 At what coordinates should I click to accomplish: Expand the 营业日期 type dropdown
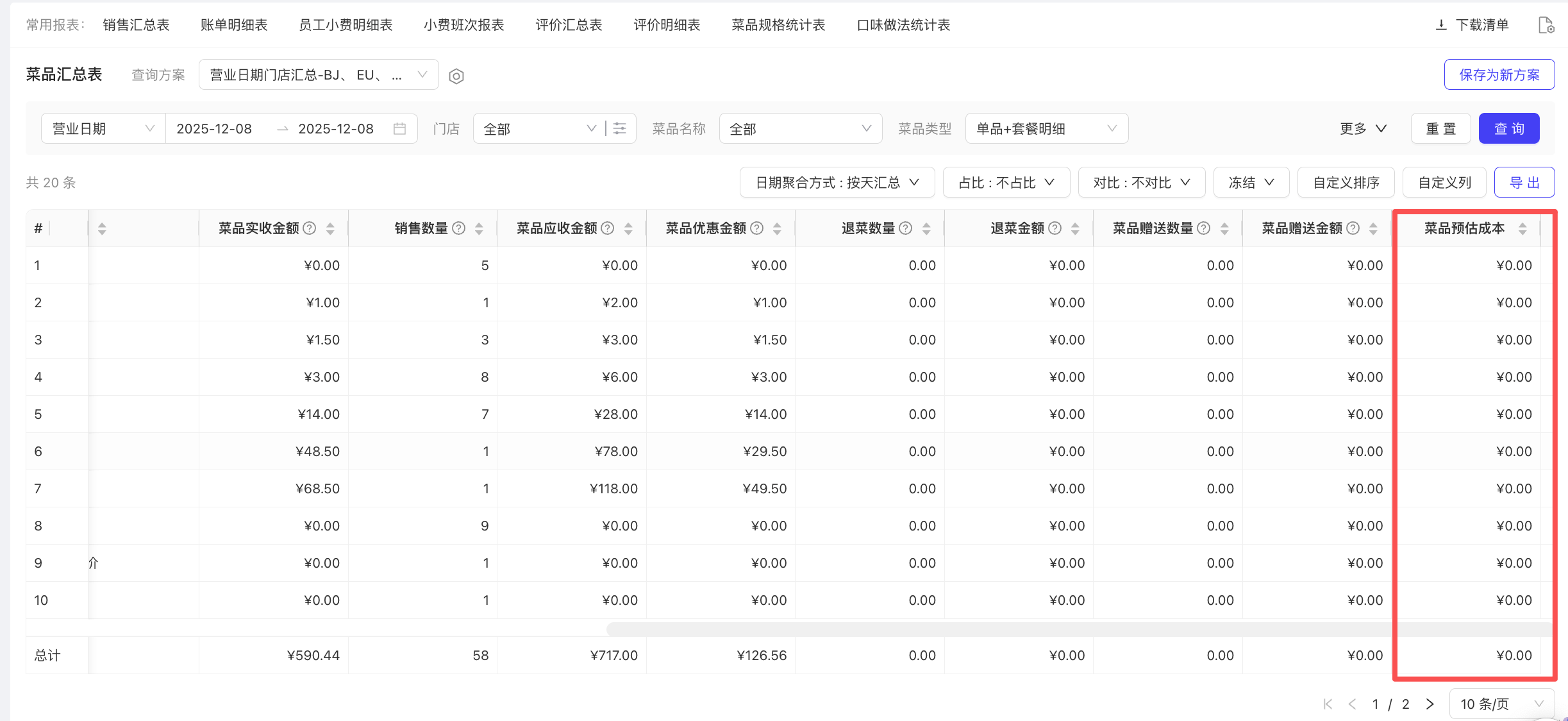pos(103,129)
